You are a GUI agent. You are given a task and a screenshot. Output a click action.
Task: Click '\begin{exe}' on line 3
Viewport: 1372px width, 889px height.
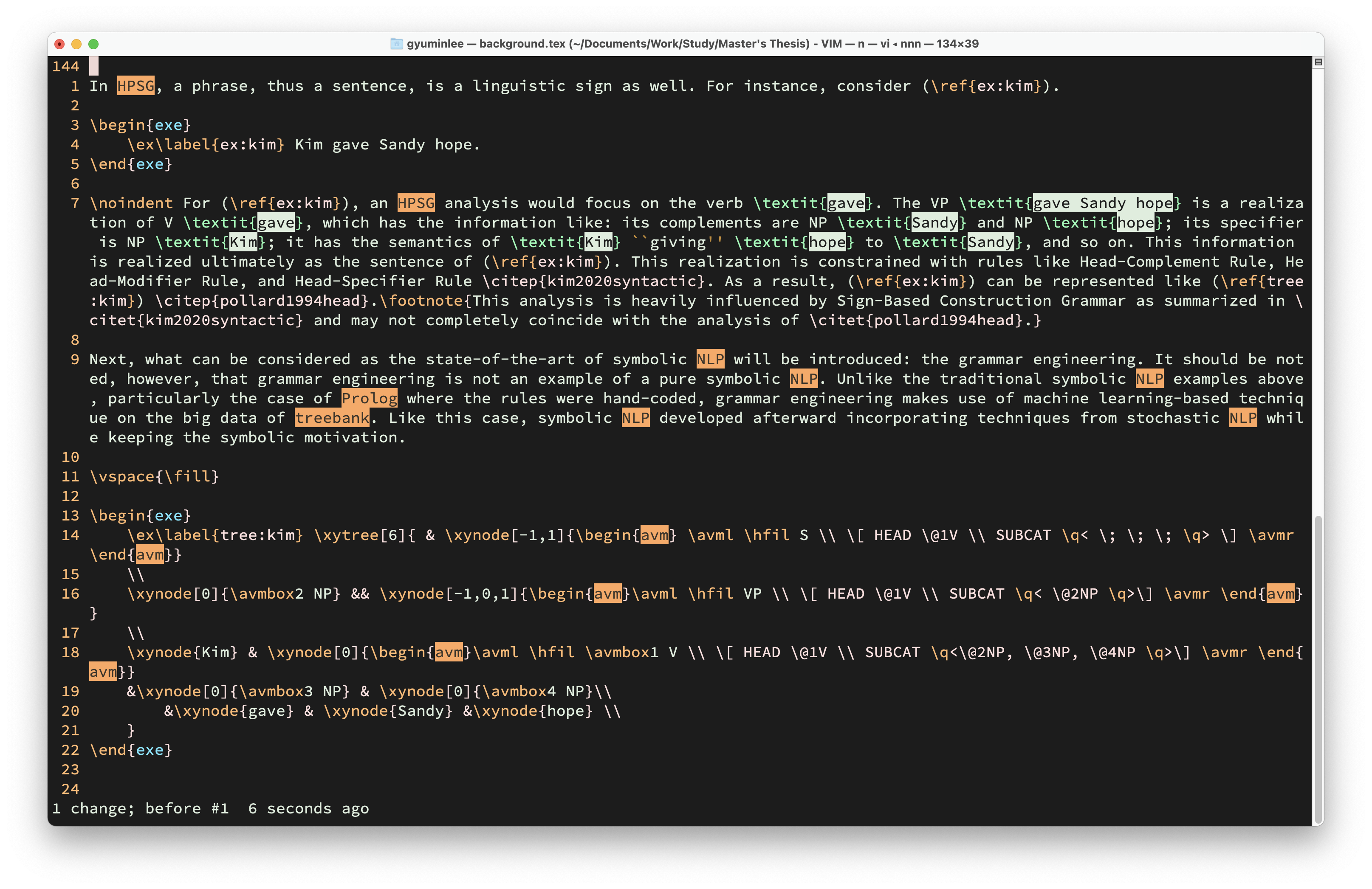coord(140,125)
